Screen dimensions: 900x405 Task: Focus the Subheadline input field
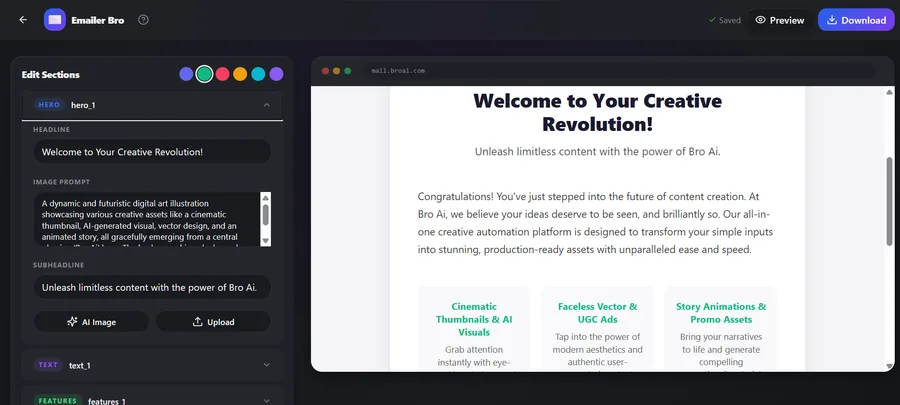152,287
